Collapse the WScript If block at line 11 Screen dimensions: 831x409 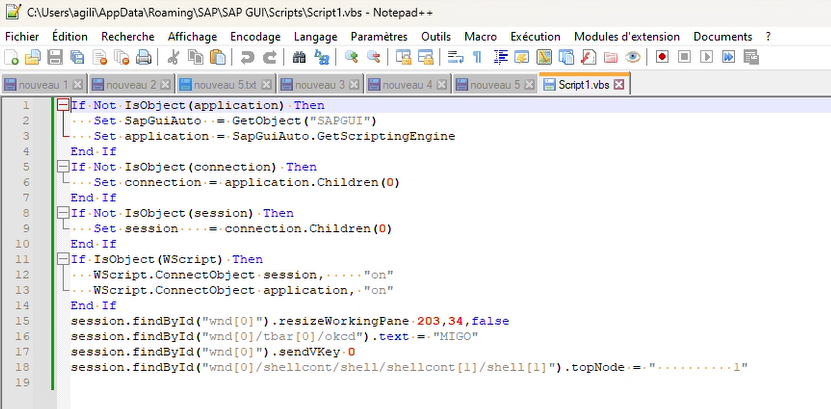tap(63, 260)
